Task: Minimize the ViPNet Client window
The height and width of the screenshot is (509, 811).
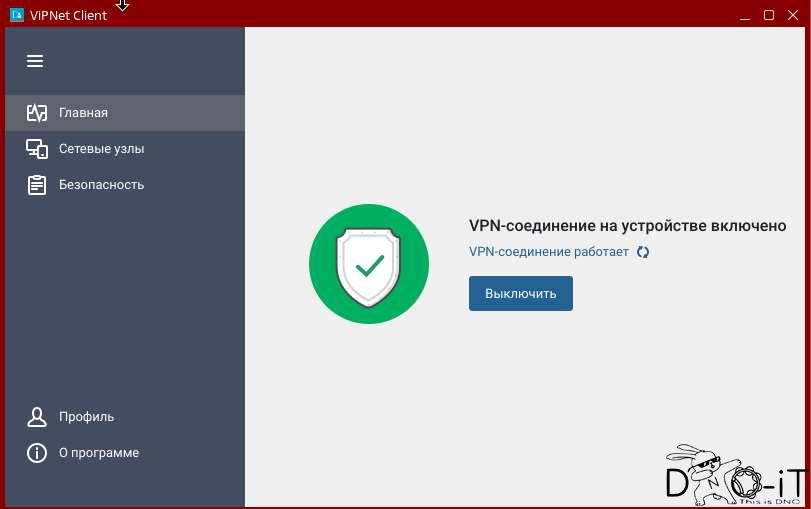Action: (745, 16)
